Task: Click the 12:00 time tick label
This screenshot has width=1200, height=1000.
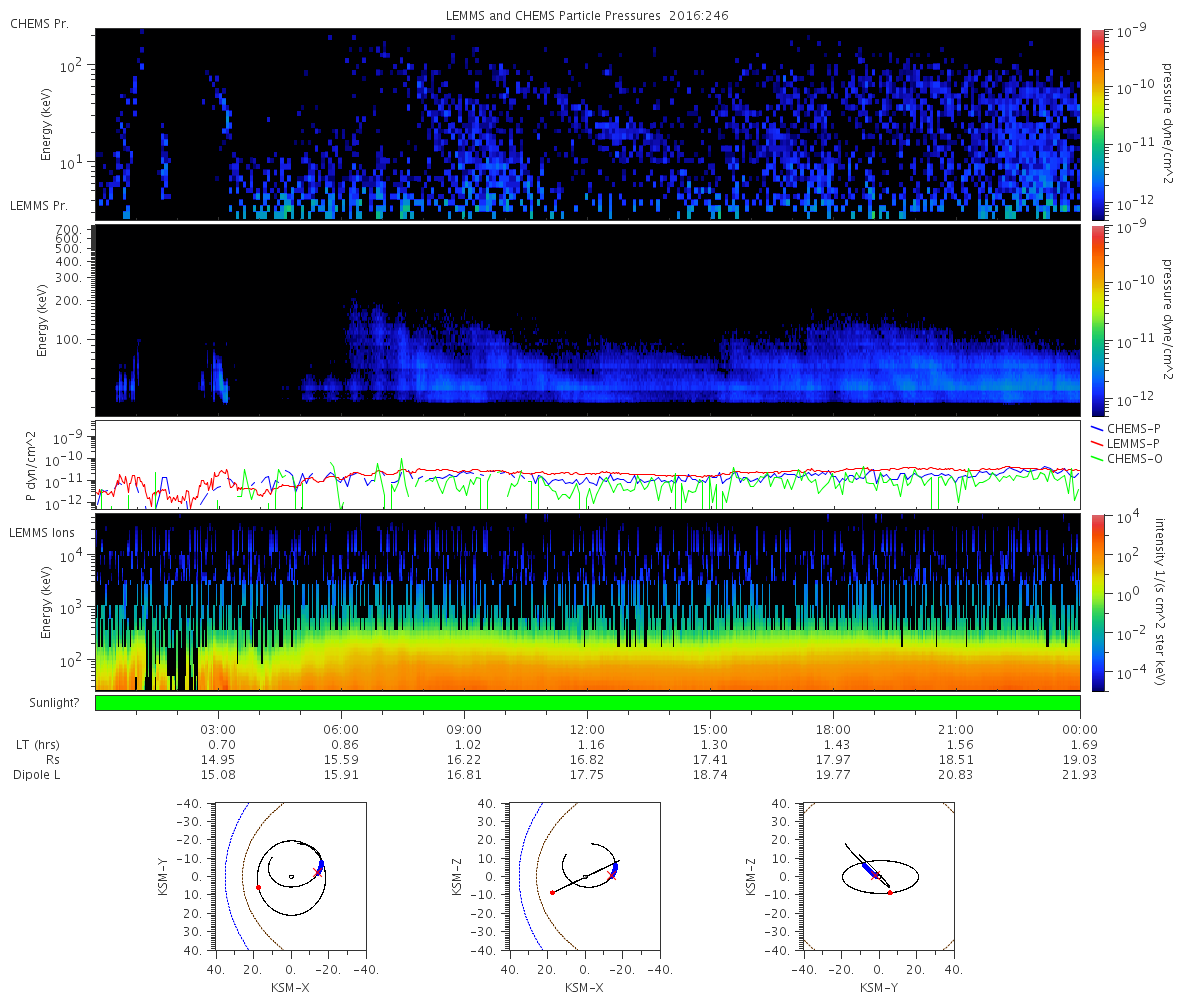Action: [x=587, y=729]
